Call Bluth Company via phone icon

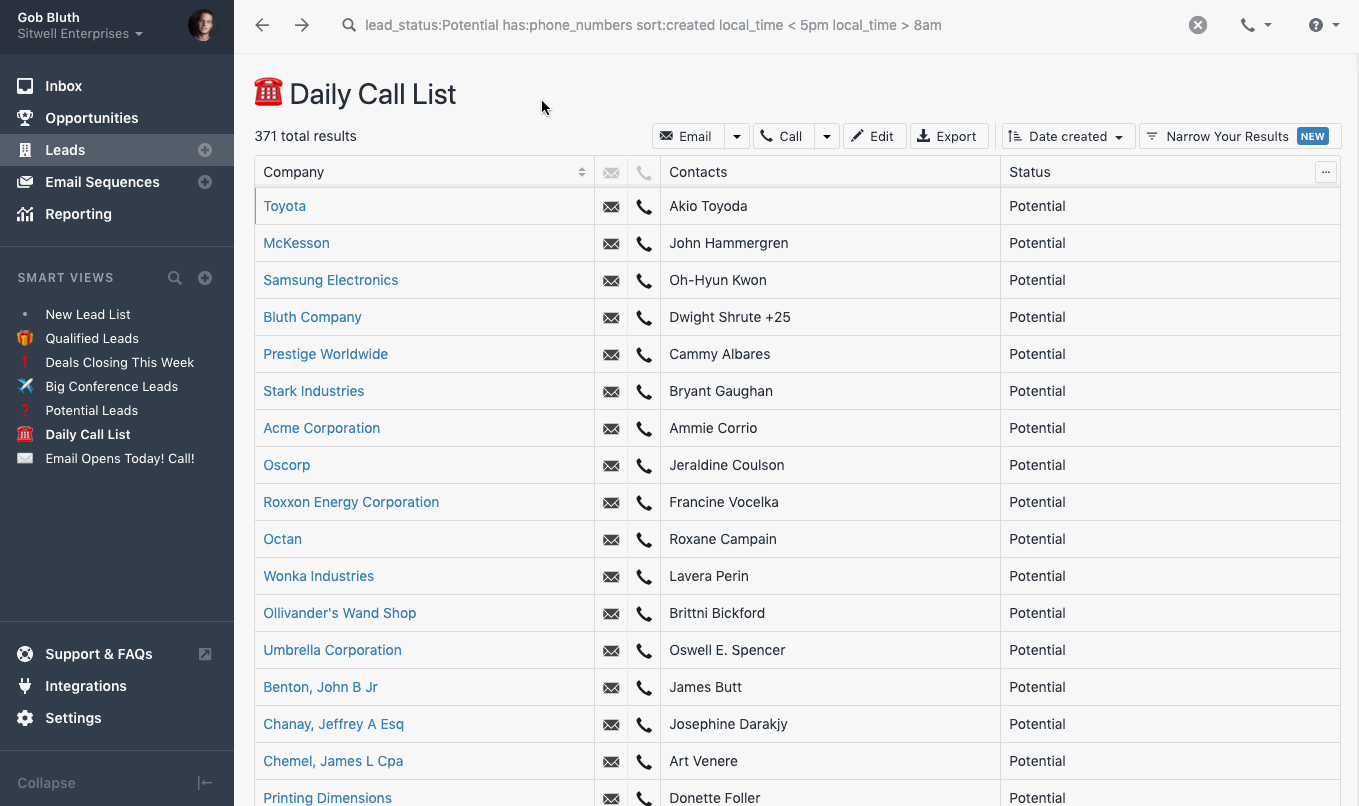click(644, 318)
